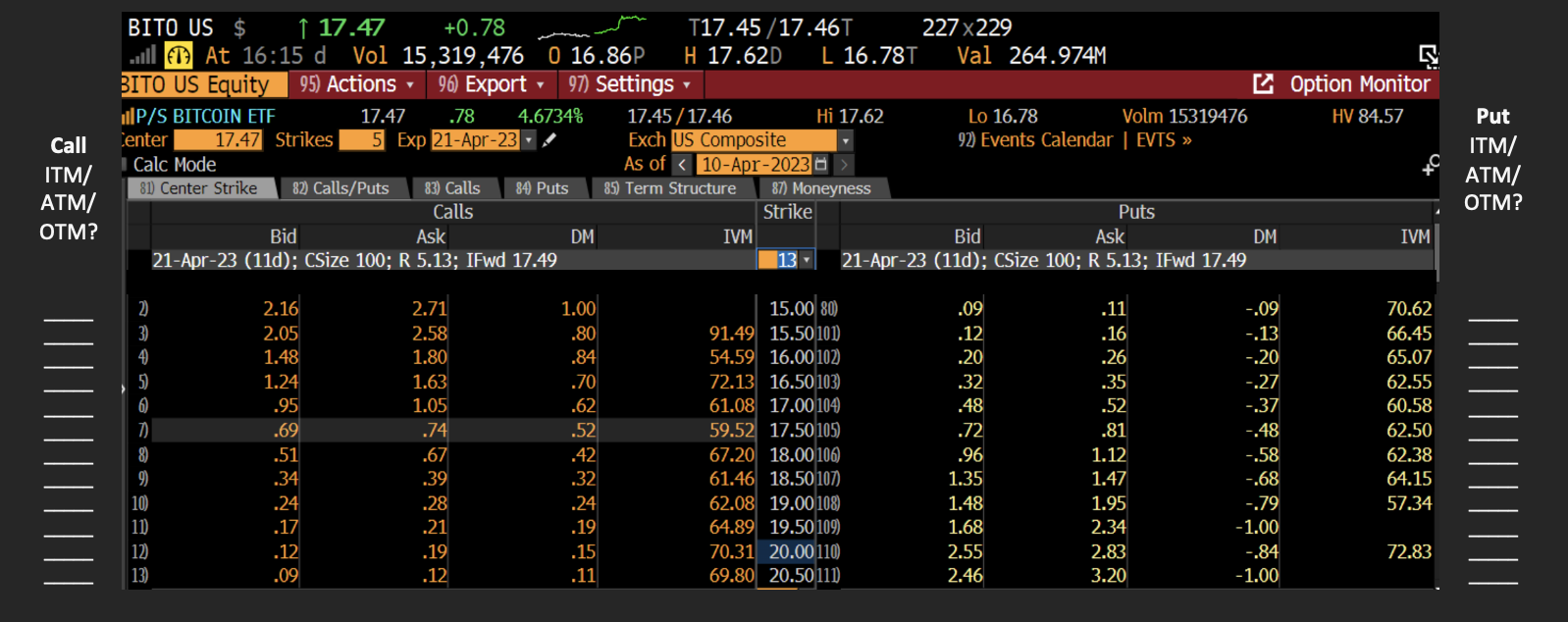1568x622 pixels.
Task: Expand the Exch US Composite dropdown arrow
Action: point(845,140)
